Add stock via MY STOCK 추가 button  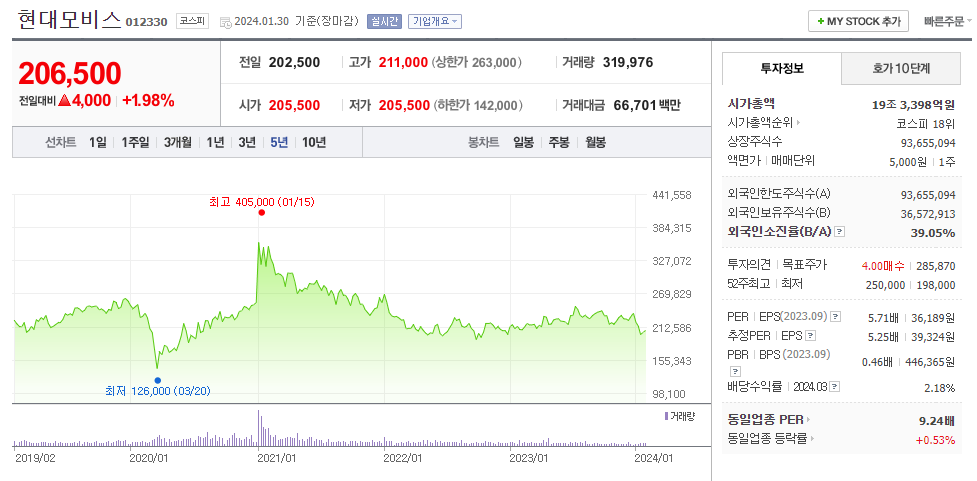(858, 21)
